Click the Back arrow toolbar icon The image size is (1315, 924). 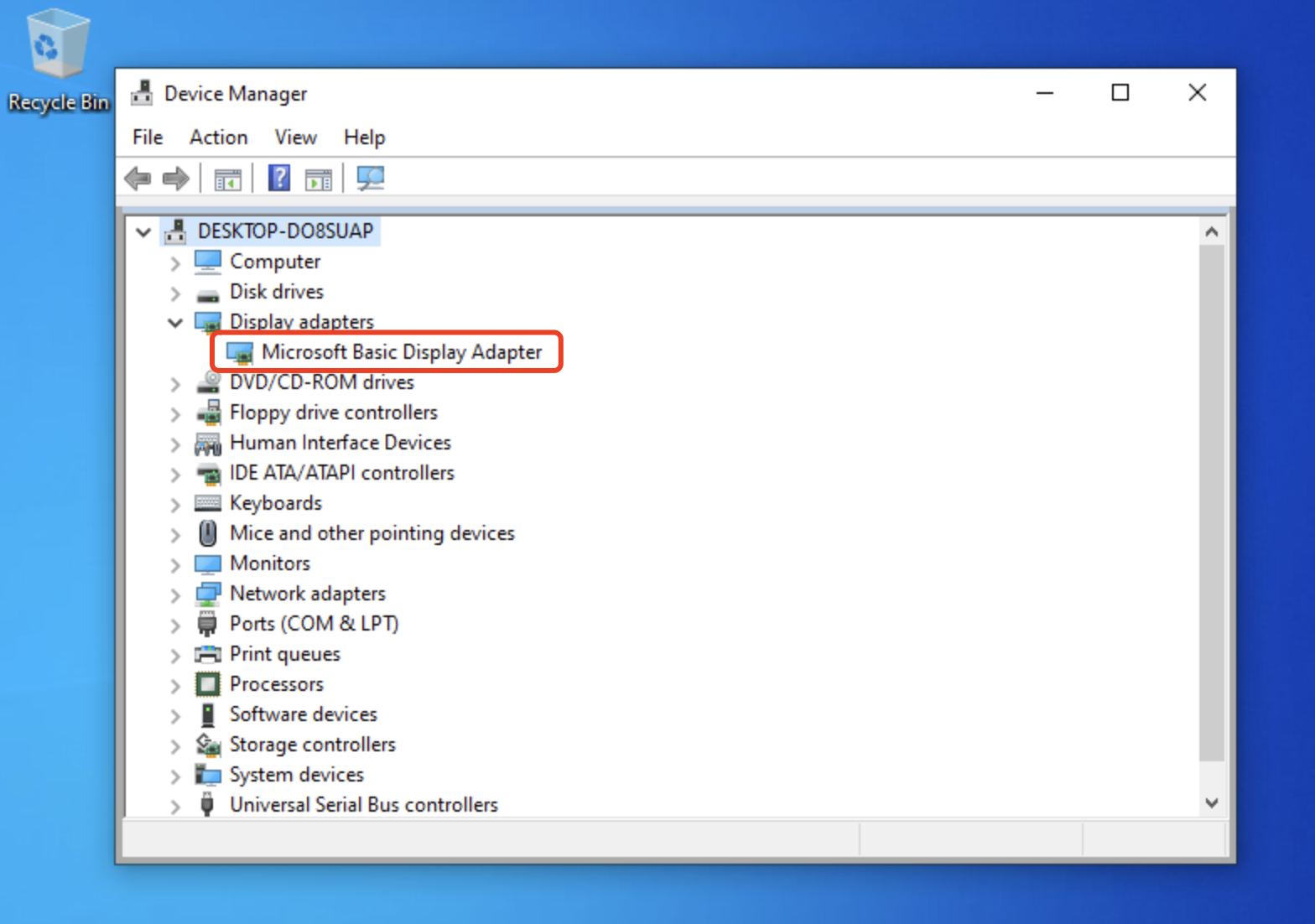pyautogui.click(x=138, y=179)
